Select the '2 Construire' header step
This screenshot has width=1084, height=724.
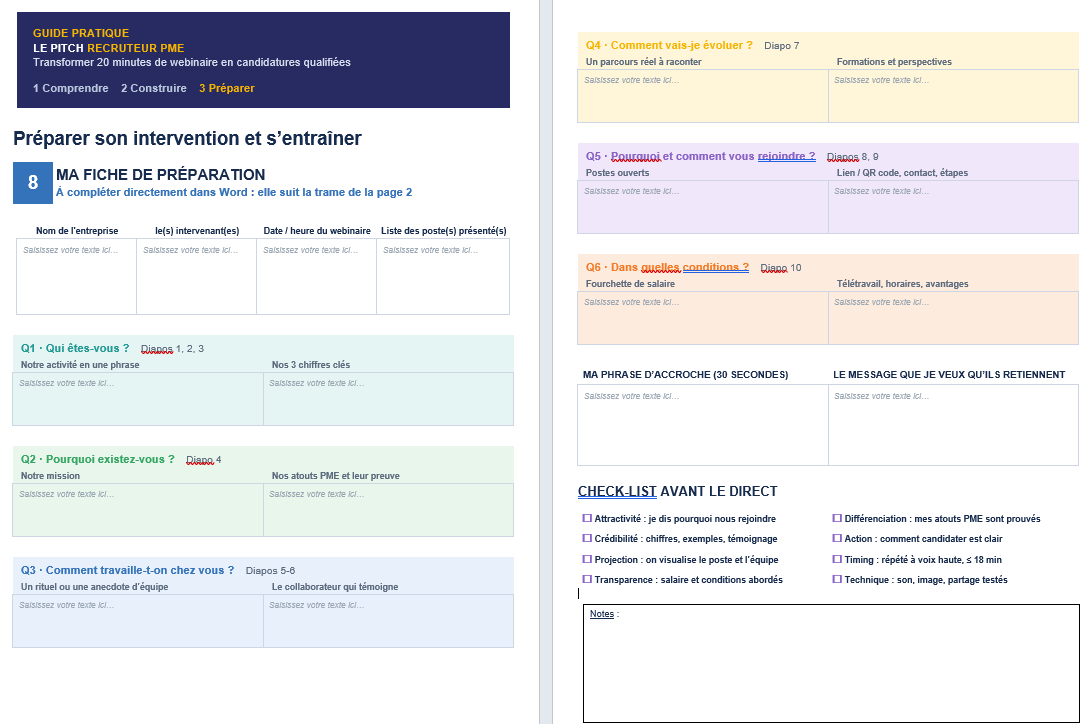(x=153, y=88)
